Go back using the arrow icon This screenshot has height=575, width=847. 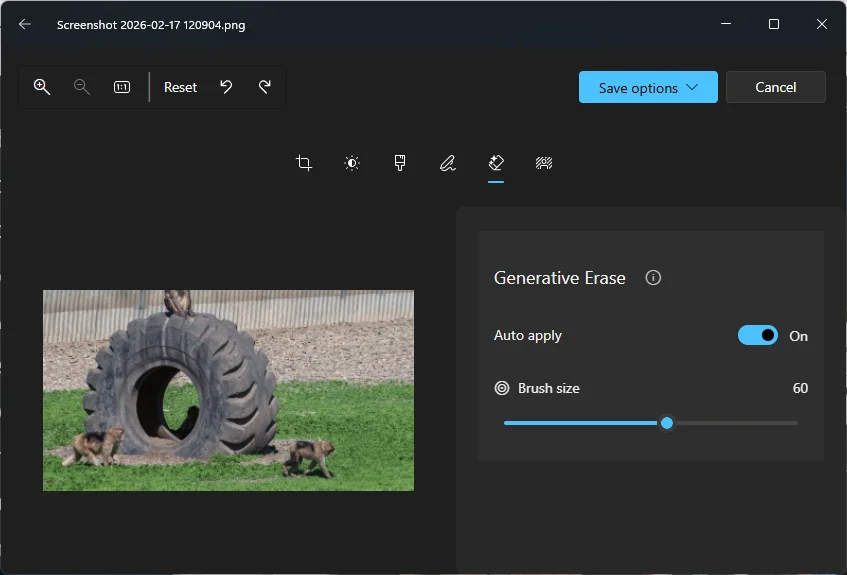pyautogui.click(x=25, y=24)
